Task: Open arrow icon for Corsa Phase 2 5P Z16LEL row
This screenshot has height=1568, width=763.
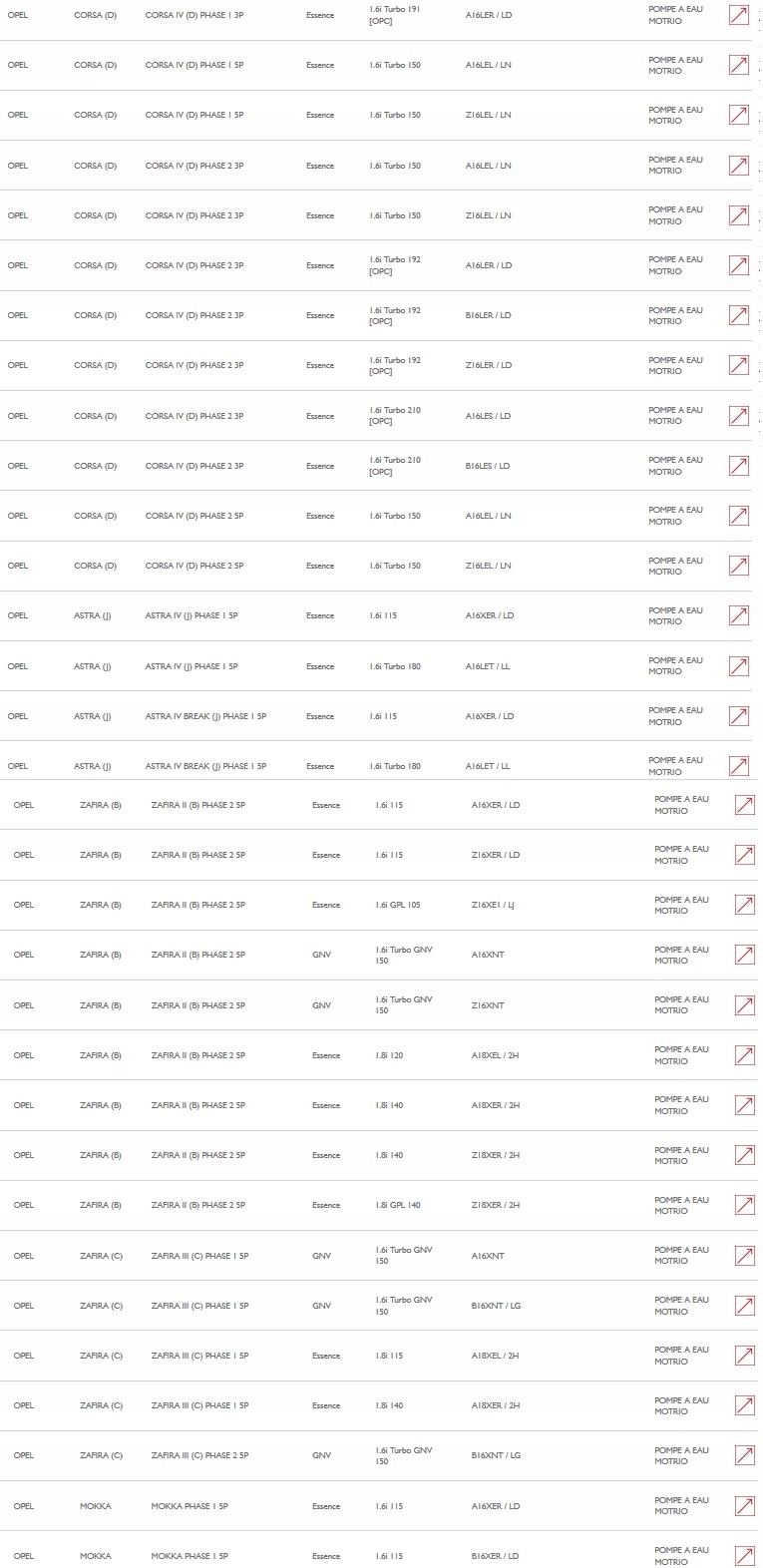Action: click(739, 566)
